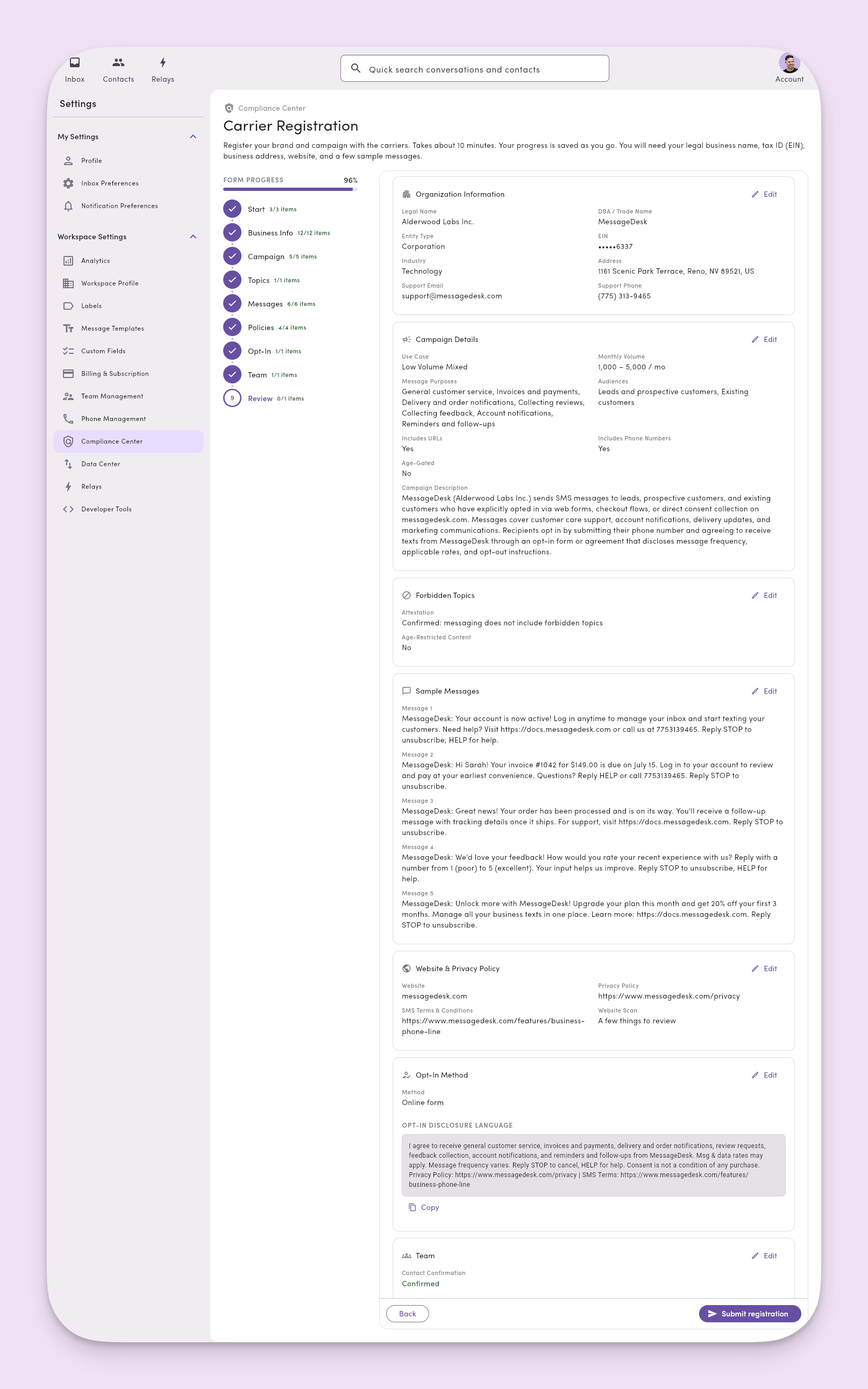The height and width of the screenshot is (1389, 868).
Task: Edit Organization Information
Action: (764, 194)
